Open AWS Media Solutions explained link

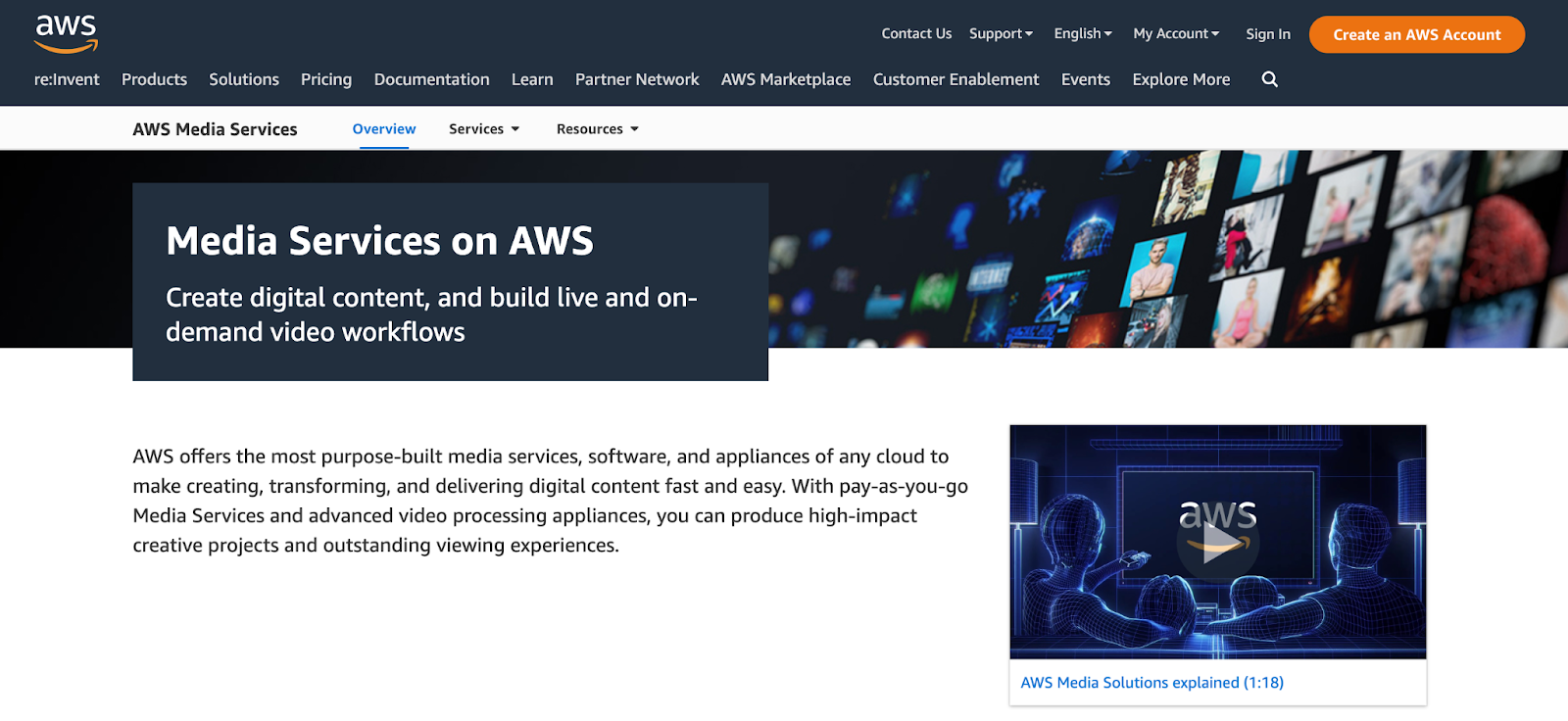point(1151,683)
